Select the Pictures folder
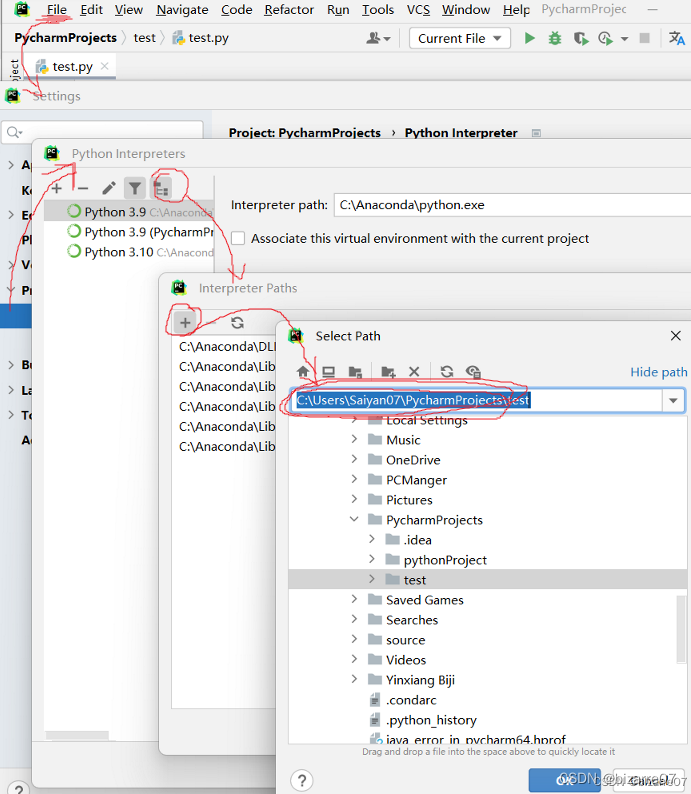 [x=409, y=500]
